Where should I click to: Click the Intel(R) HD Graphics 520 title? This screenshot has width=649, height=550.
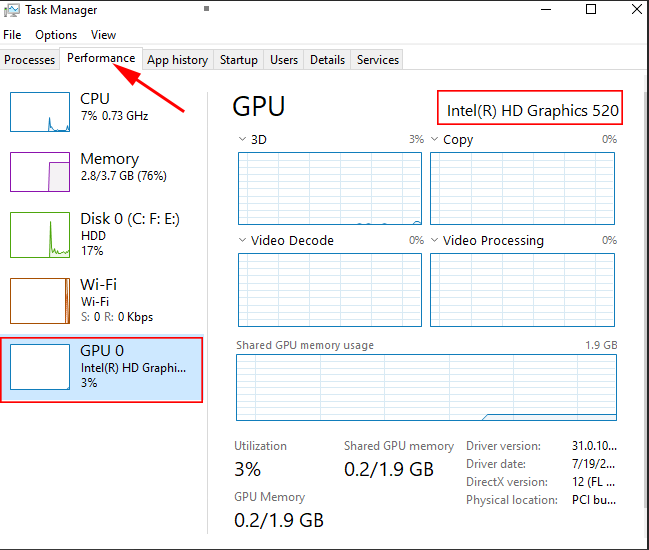pos(532,110)
